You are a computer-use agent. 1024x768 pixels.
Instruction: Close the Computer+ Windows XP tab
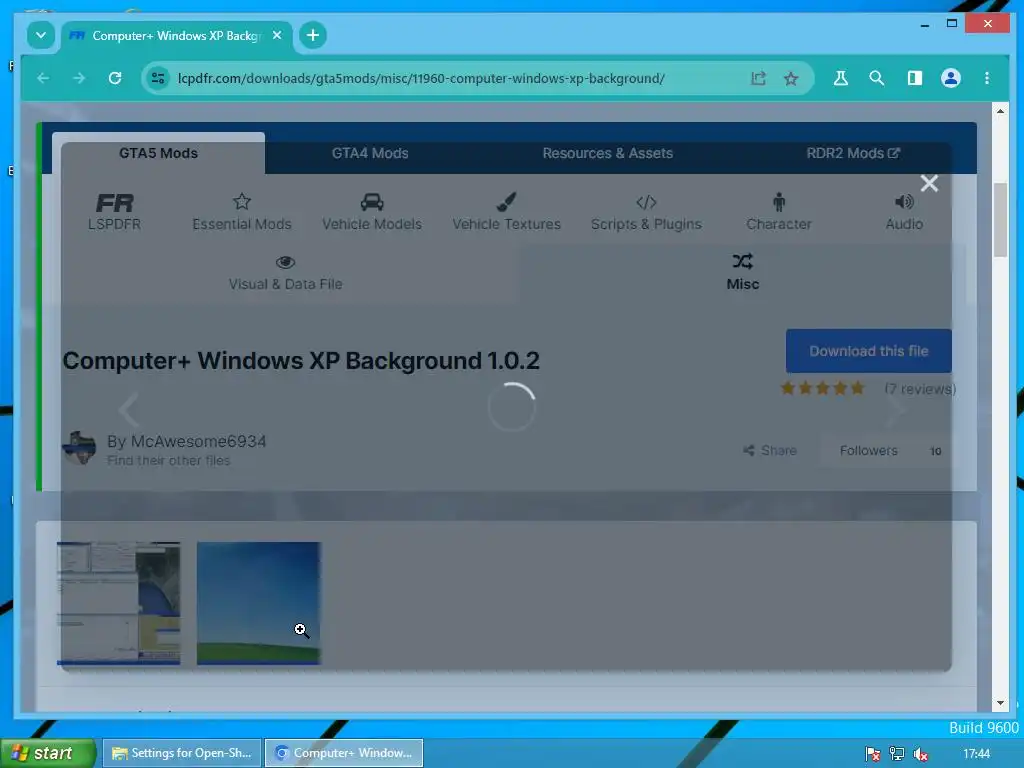(x=277, y=35)
